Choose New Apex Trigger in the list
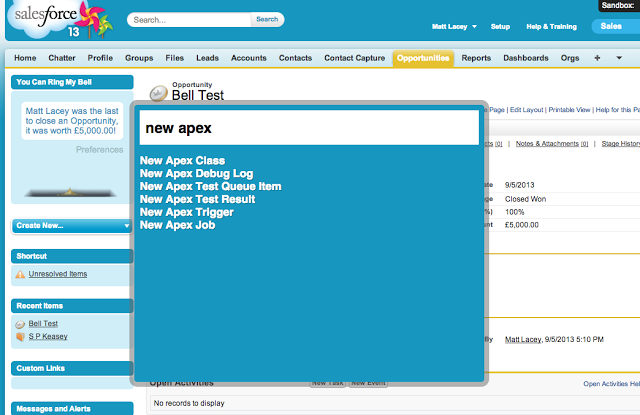 (187, 212)
